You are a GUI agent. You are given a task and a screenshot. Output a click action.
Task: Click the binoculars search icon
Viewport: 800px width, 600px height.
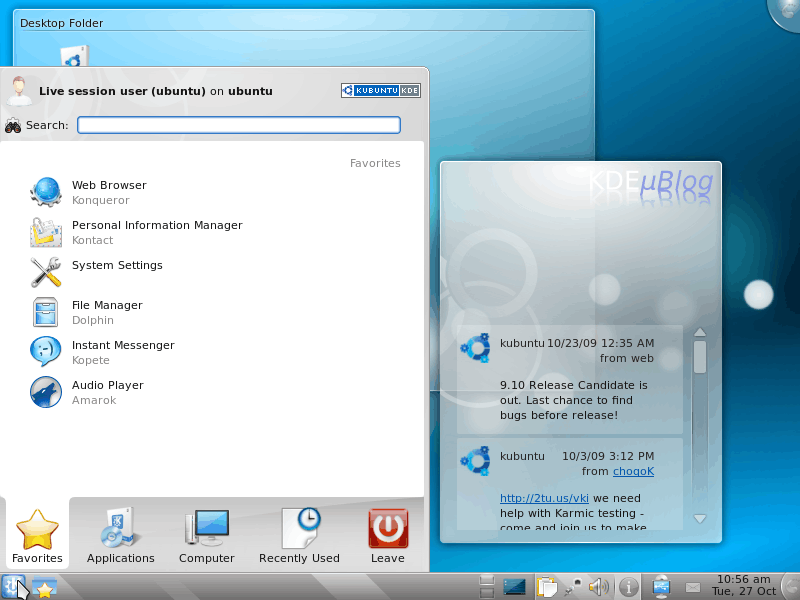pos(13,125)
